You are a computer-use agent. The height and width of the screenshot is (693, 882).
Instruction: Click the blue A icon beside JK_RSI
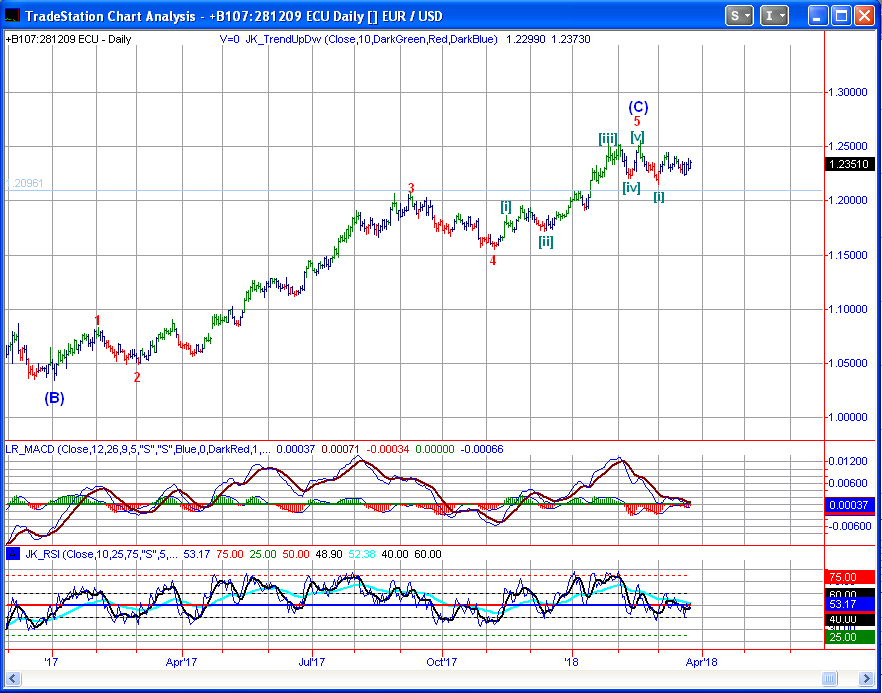(x=12, y=554)
